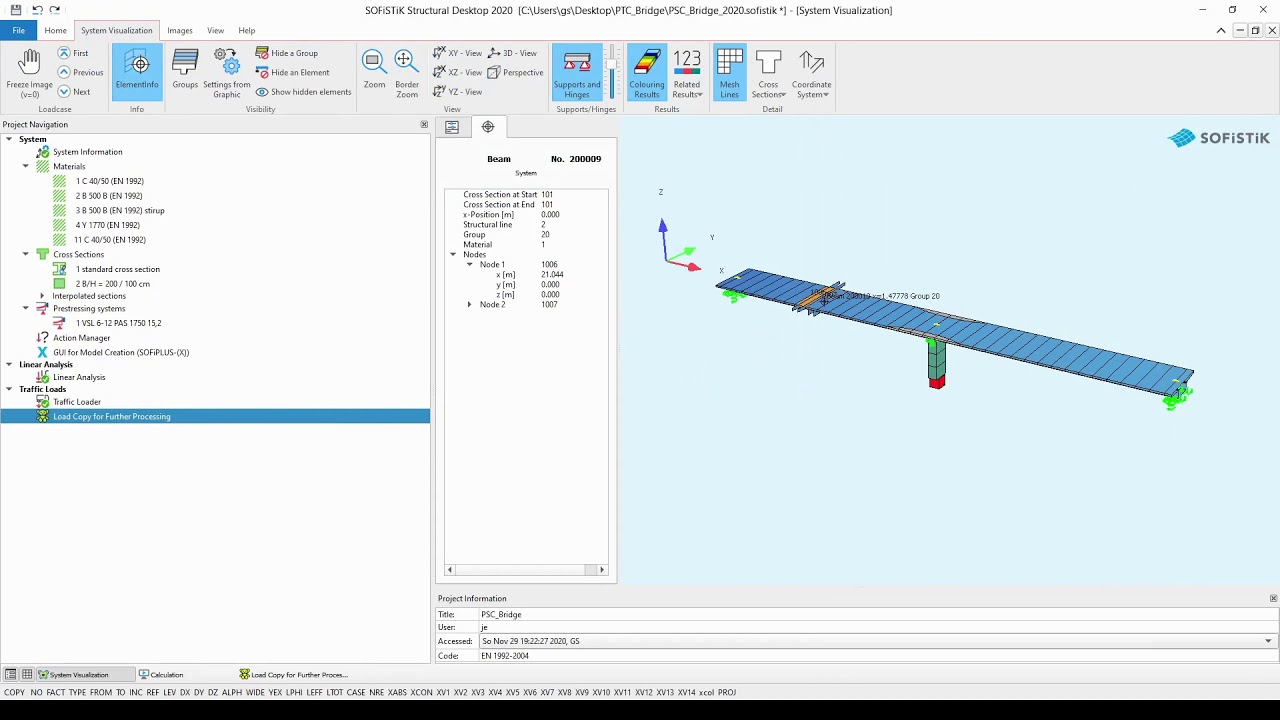Viewport: 1280px width, 720px height.
Task: Select the Border Zoom tool
Action: pyautogui.click(x=407, y=73)
